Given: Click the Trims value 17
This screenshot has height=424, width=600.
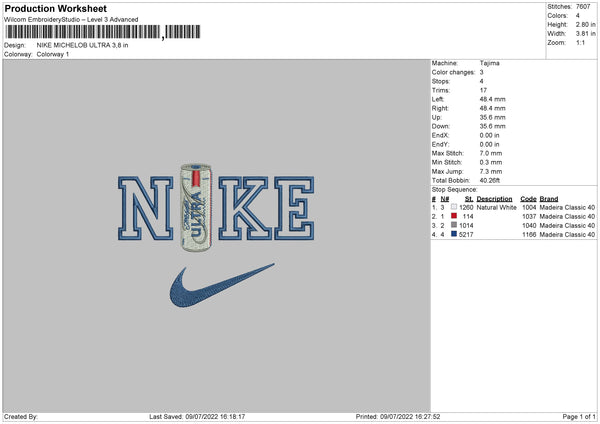Looking at the screenshot, I should coord(483,90).
